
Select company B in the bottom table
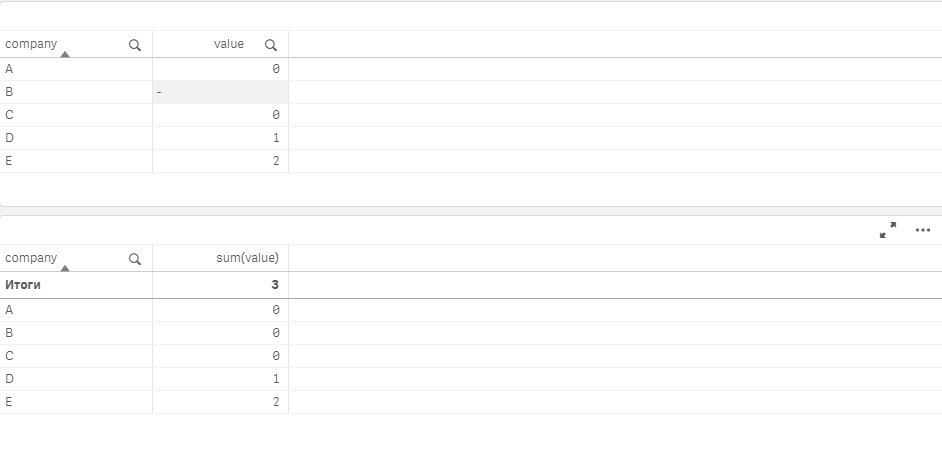[76, 333]
